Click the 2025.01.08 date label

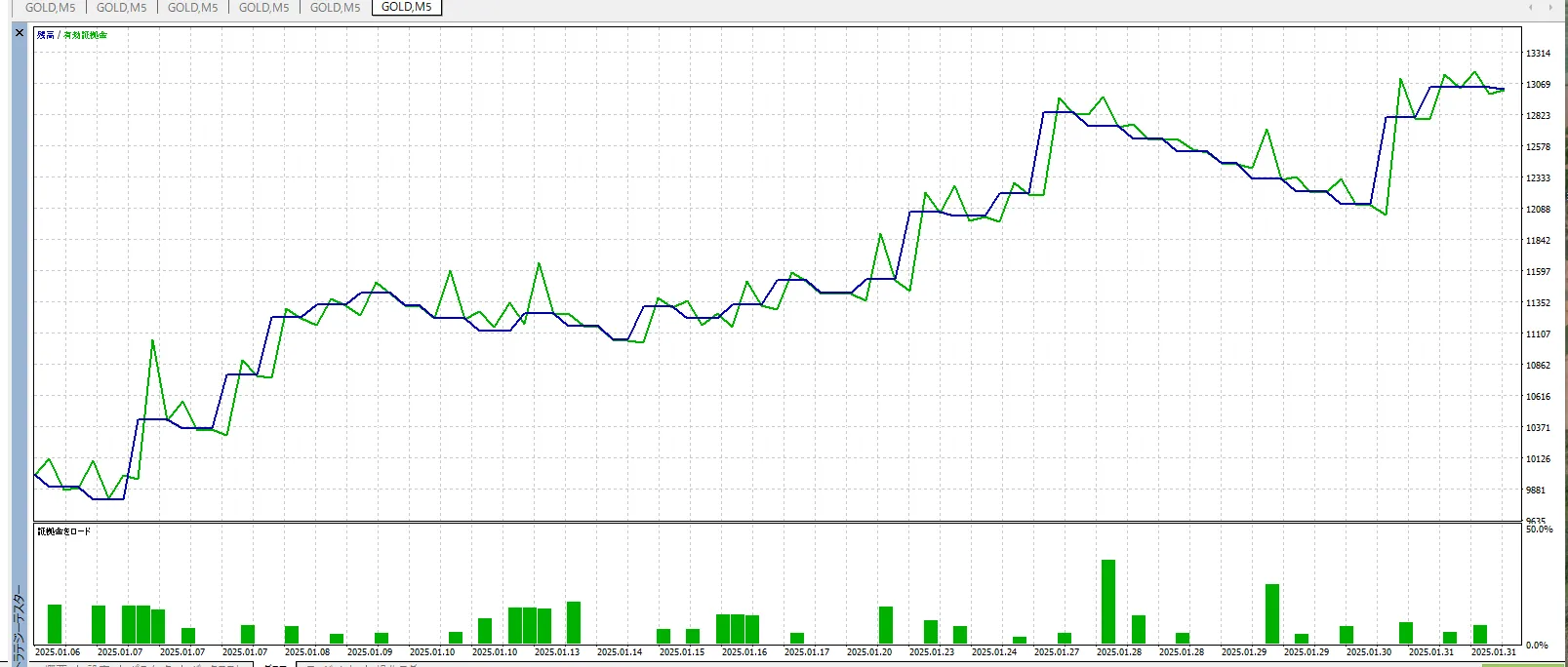pyautogui.click(x=307, y=652)
